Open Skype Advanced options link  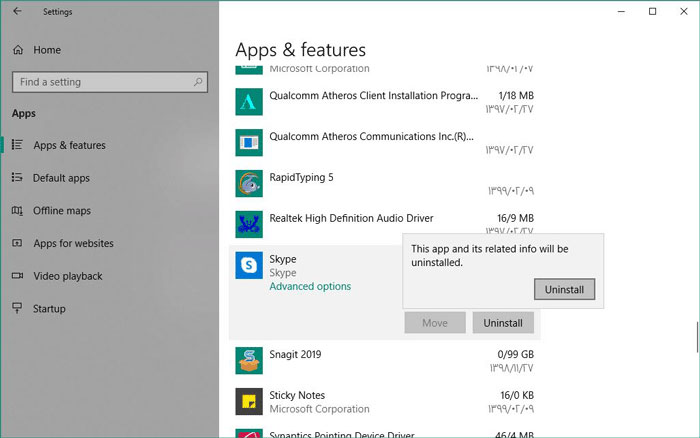[x=310, y=286]
